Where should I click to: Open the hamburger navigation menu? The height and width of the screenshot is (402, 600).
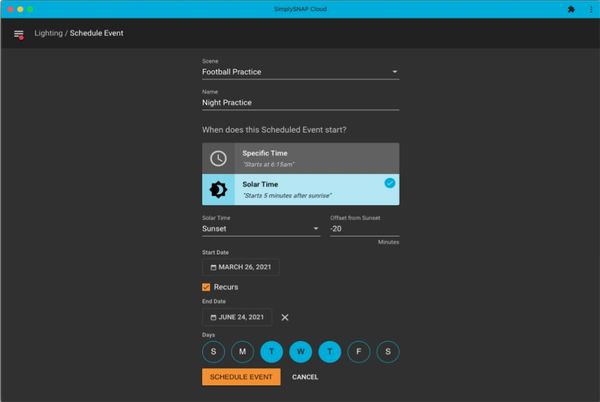18,34
